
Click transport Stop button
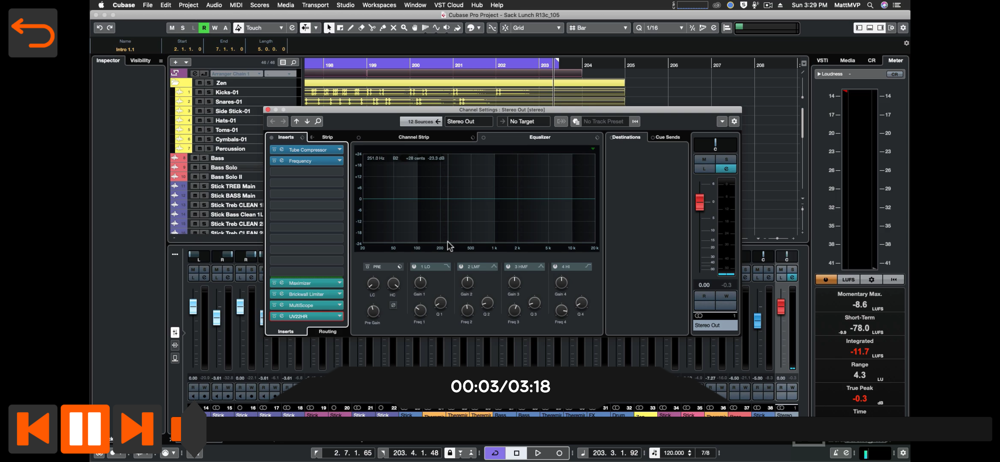(516, 453)
